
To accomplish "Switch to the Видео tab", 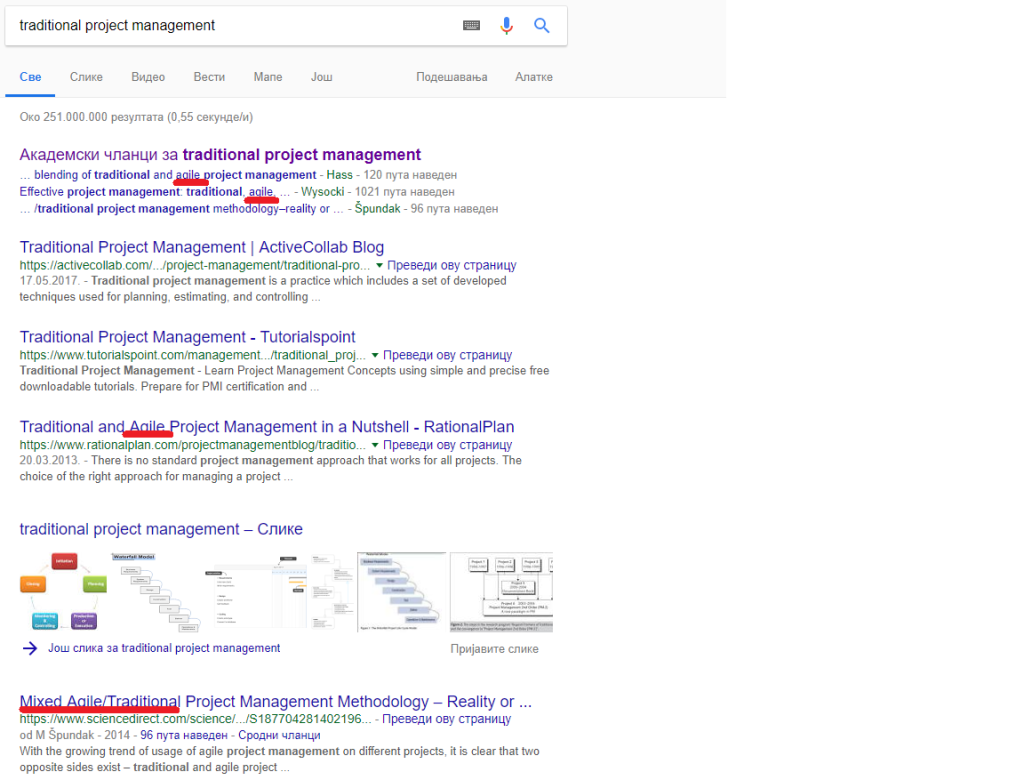I will pos(148,77).
